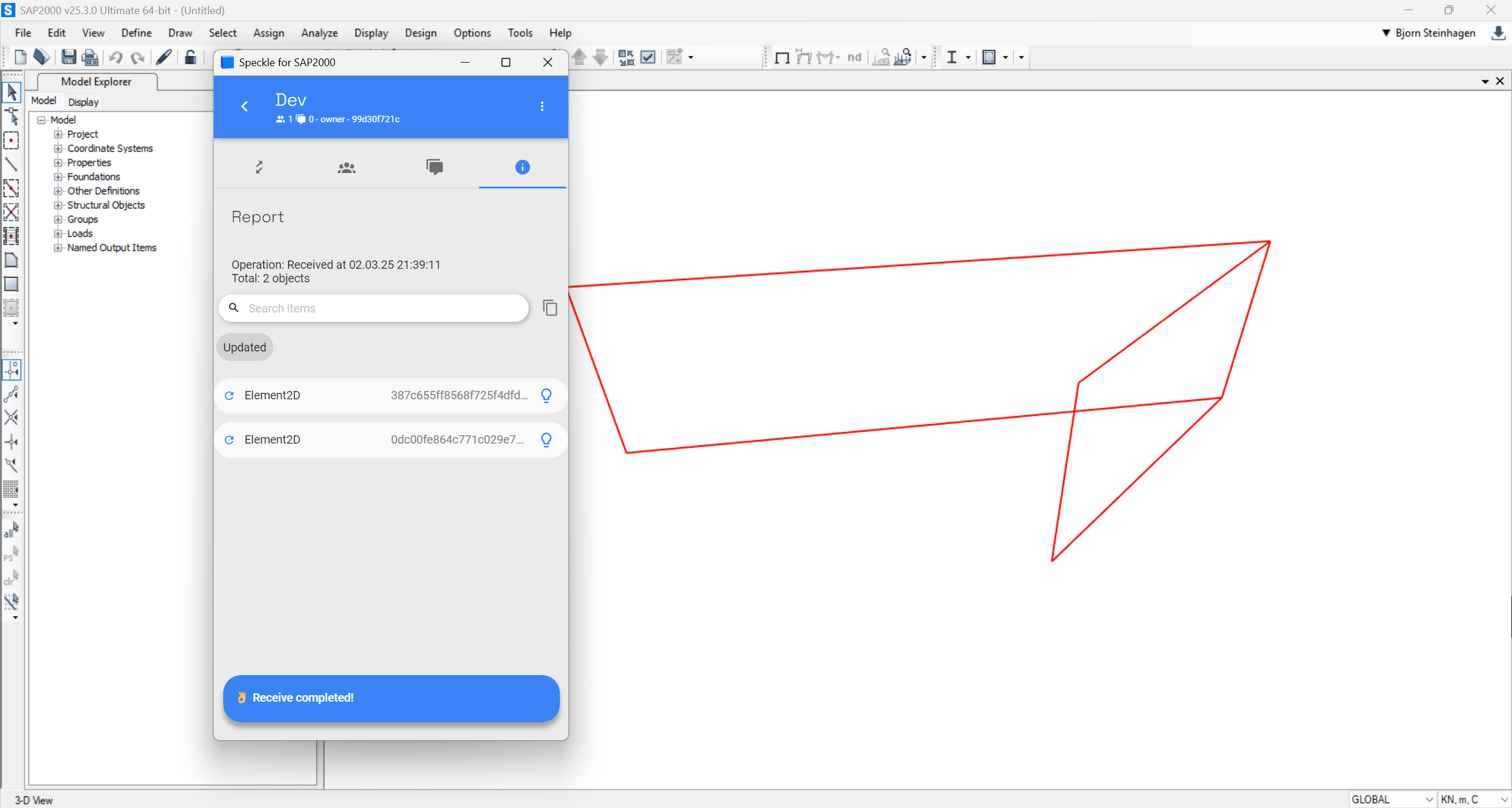Click the first Element2D report row
Screen dimensions: 1512x808
pyautogui.click(x=390, y=395)
